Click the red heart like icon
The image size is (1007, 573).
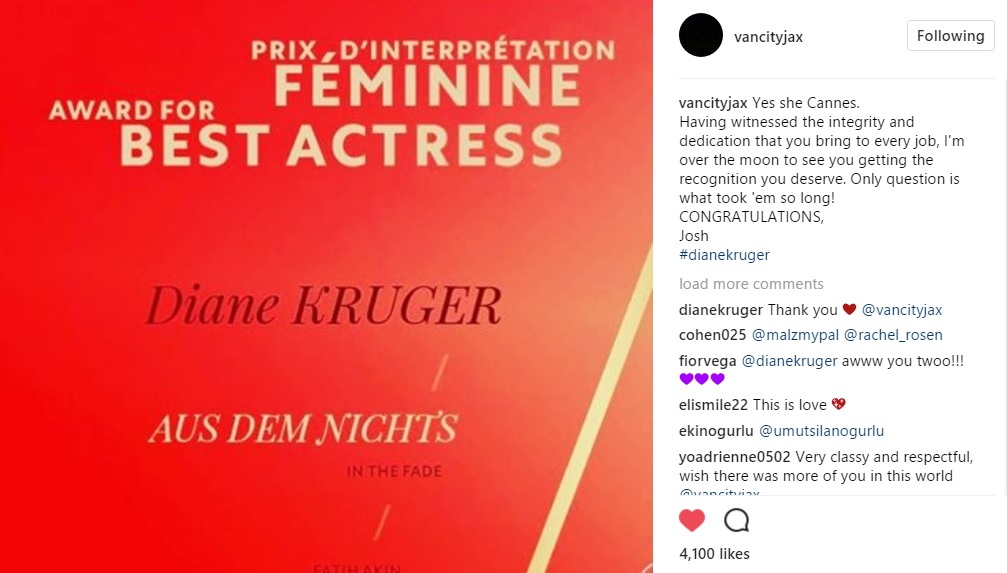(692, 520)
